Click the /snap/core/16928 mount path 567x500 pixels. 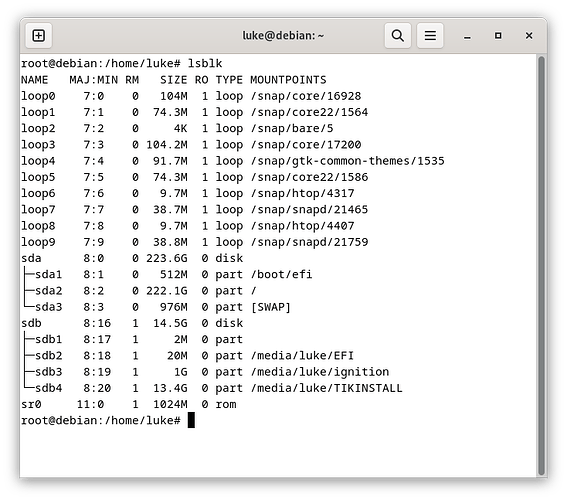[306, 96]
